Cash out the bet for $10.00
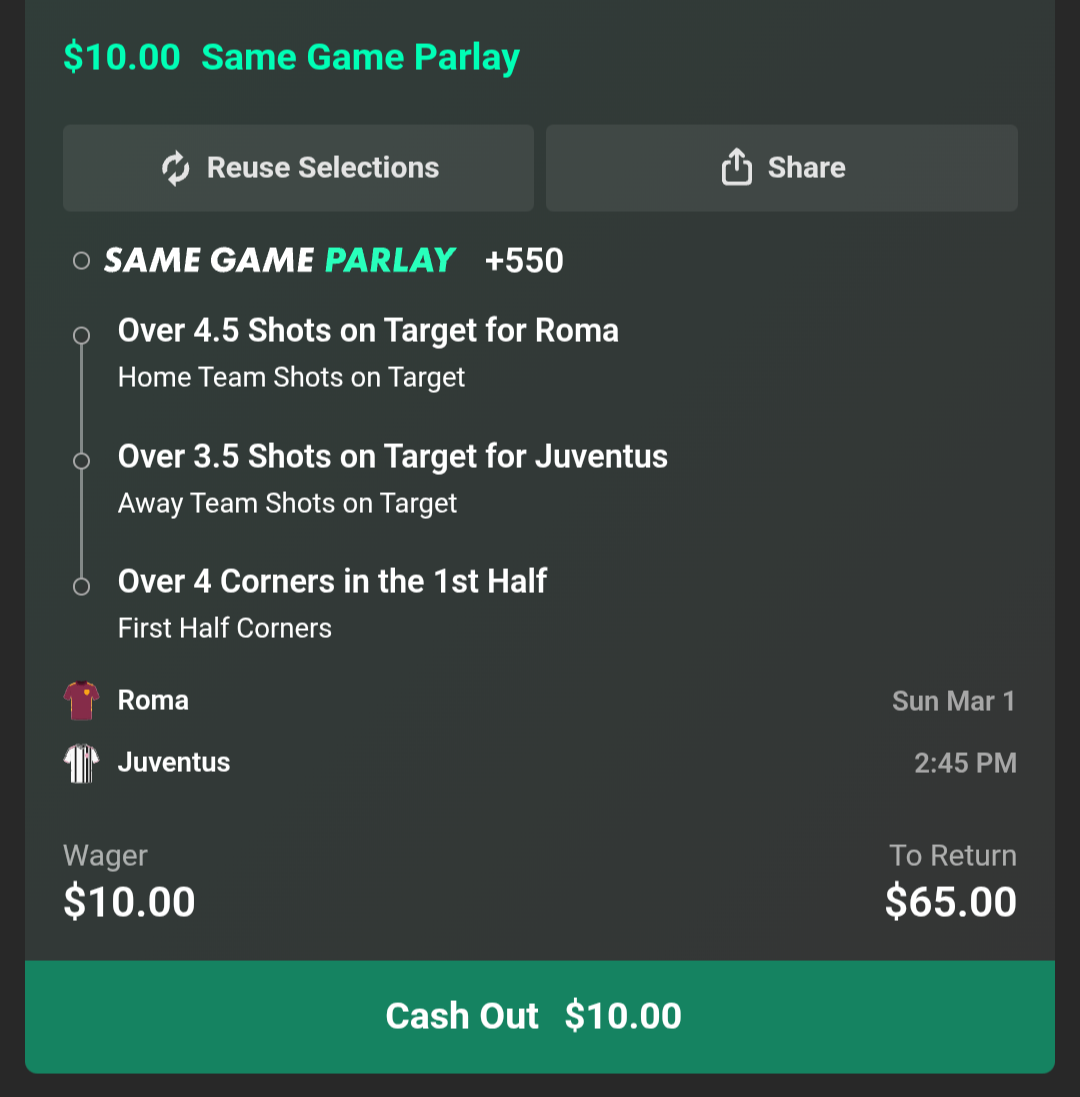This screenshot has width=1080, height=1097. 540,1016
